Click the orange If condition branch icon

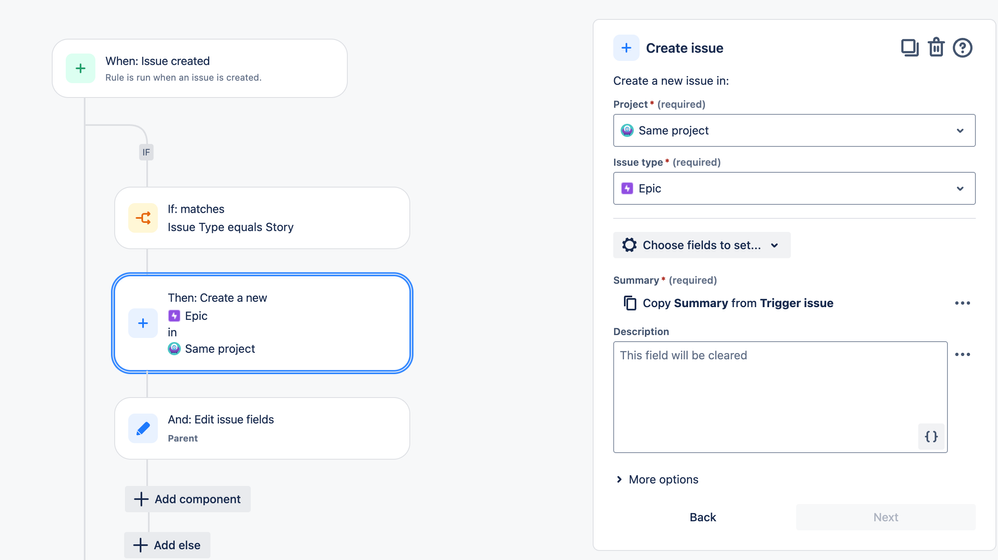pyautogui.click(x=143, y=218)
